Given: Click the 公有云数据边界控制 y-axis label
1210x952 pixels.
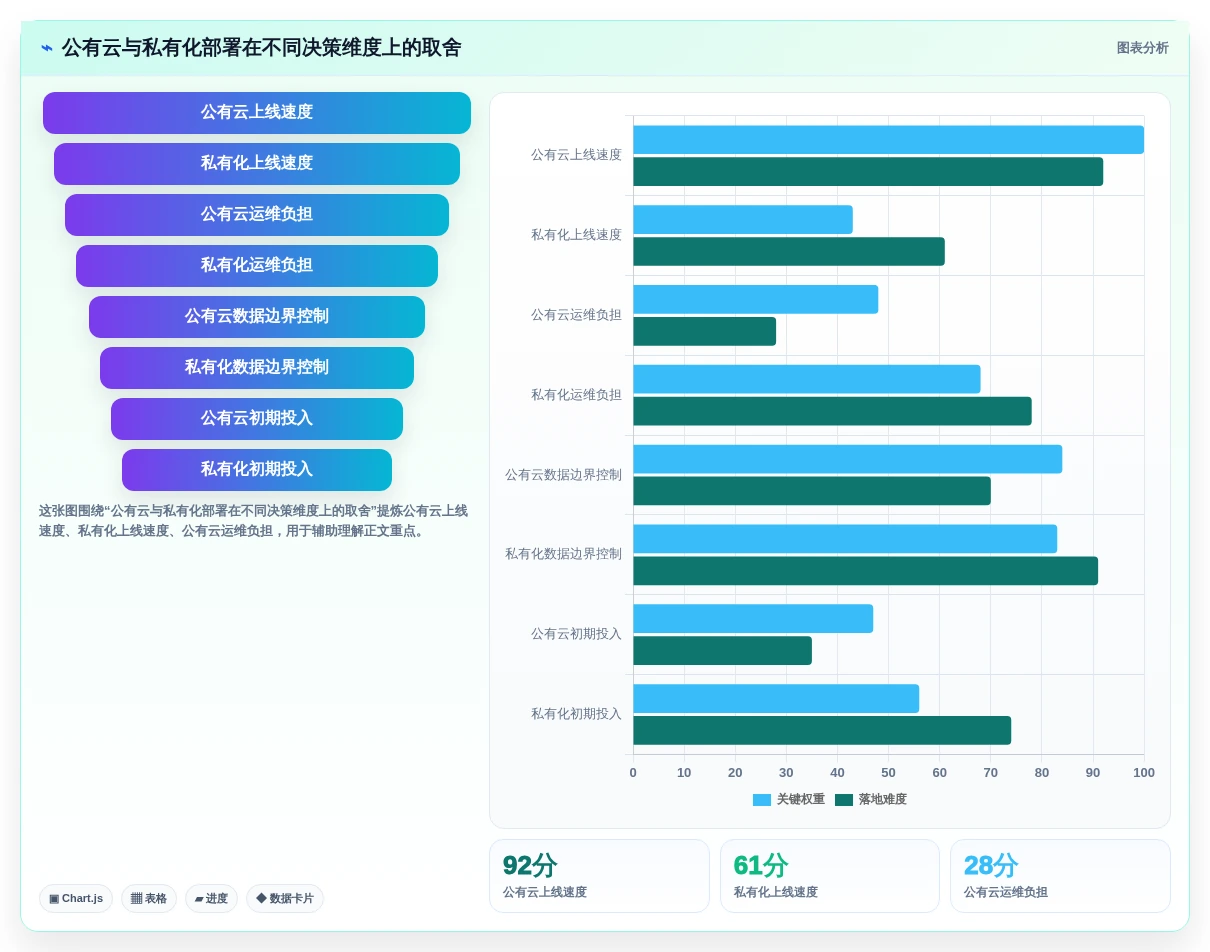Looking at the screenshot, I should (563, 475).
